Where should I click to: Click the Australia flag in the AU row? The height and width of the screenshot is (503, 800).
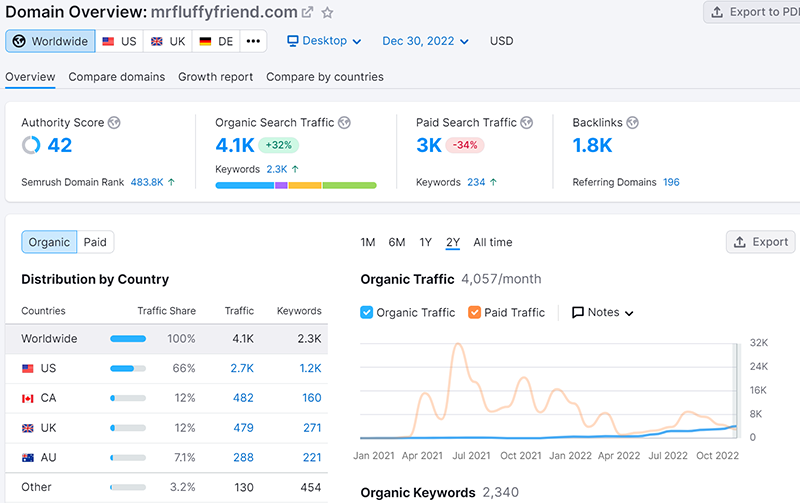(28, 458)
